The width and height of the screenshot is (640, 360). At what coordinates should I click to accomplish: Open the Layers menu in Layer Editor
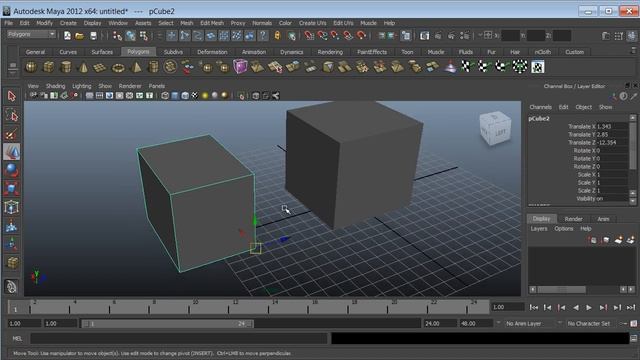click(x=539, y=229)
